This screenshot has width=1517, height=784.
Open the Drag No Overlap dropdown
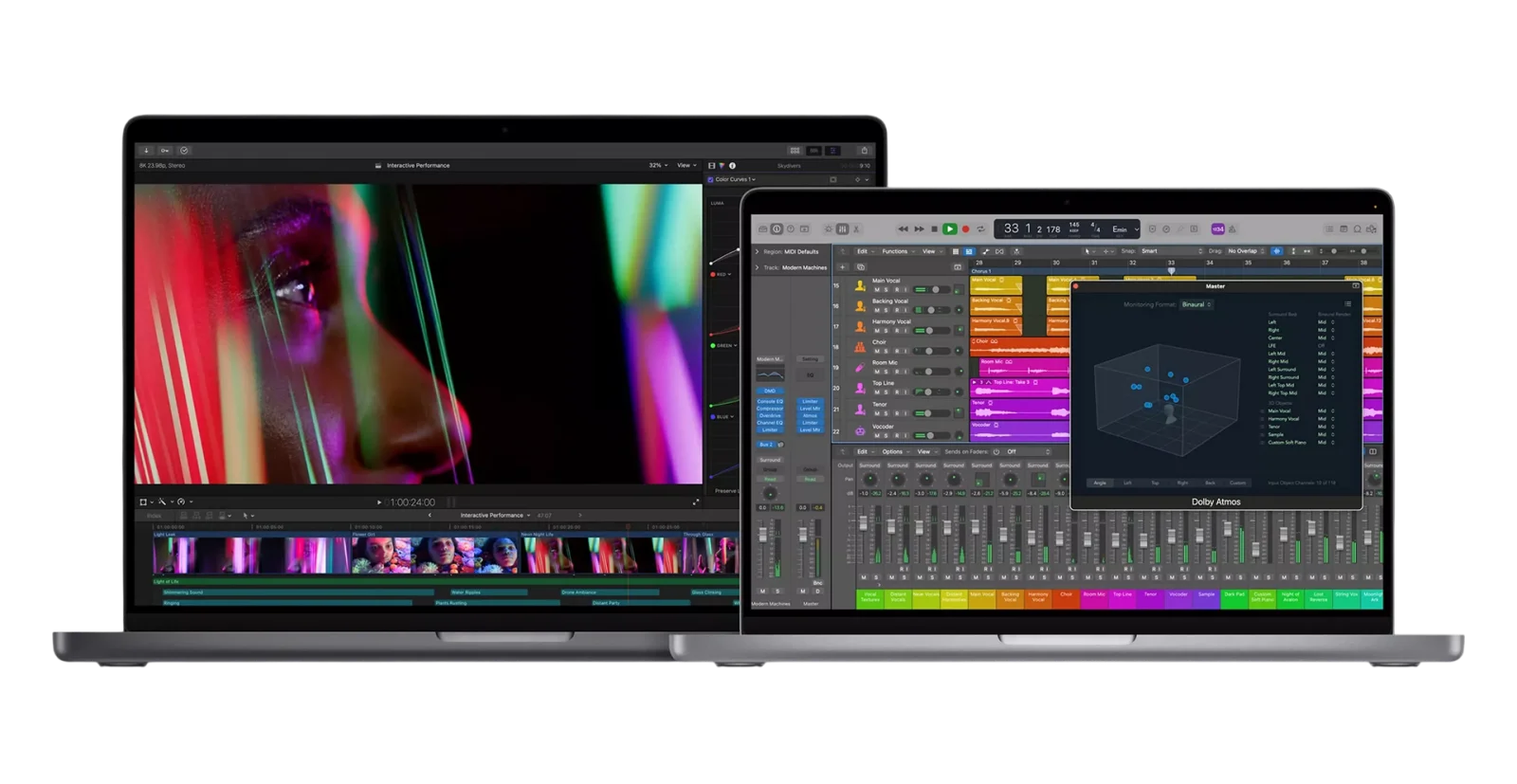(x=1246, y=251)
